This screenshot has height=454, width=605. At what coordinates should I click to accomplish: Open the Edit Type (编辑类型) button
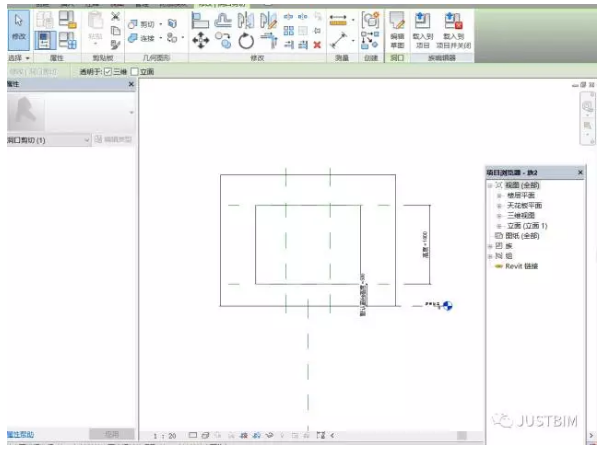coord(113,140)
